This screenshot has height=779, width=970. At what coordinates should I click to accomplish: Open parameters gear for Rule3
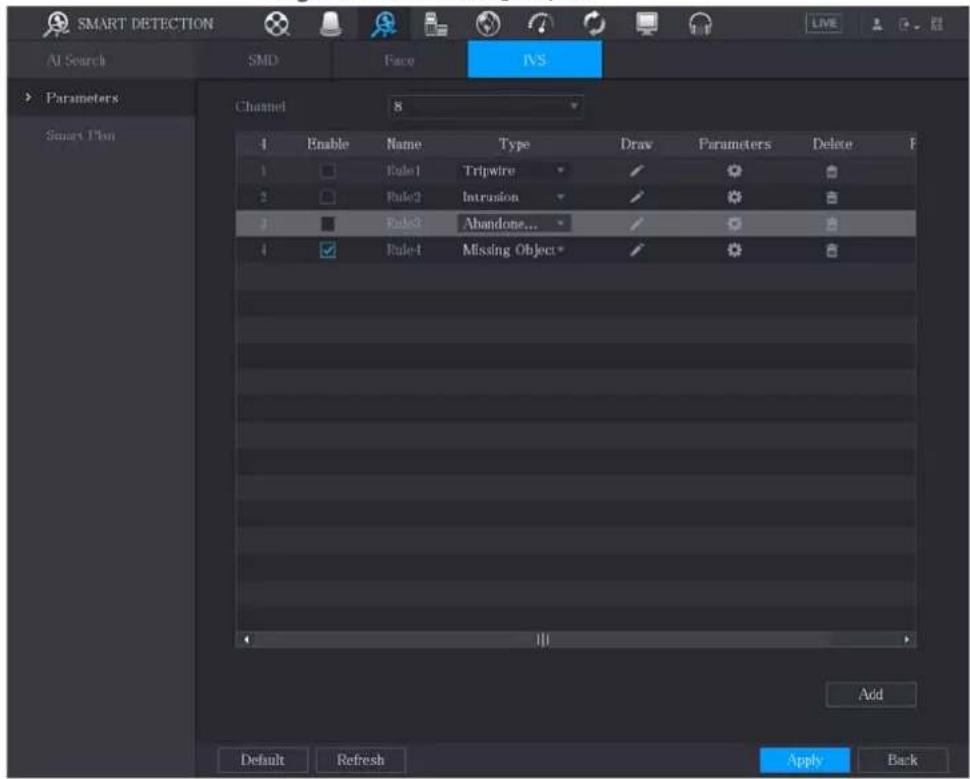click(734, 223)
